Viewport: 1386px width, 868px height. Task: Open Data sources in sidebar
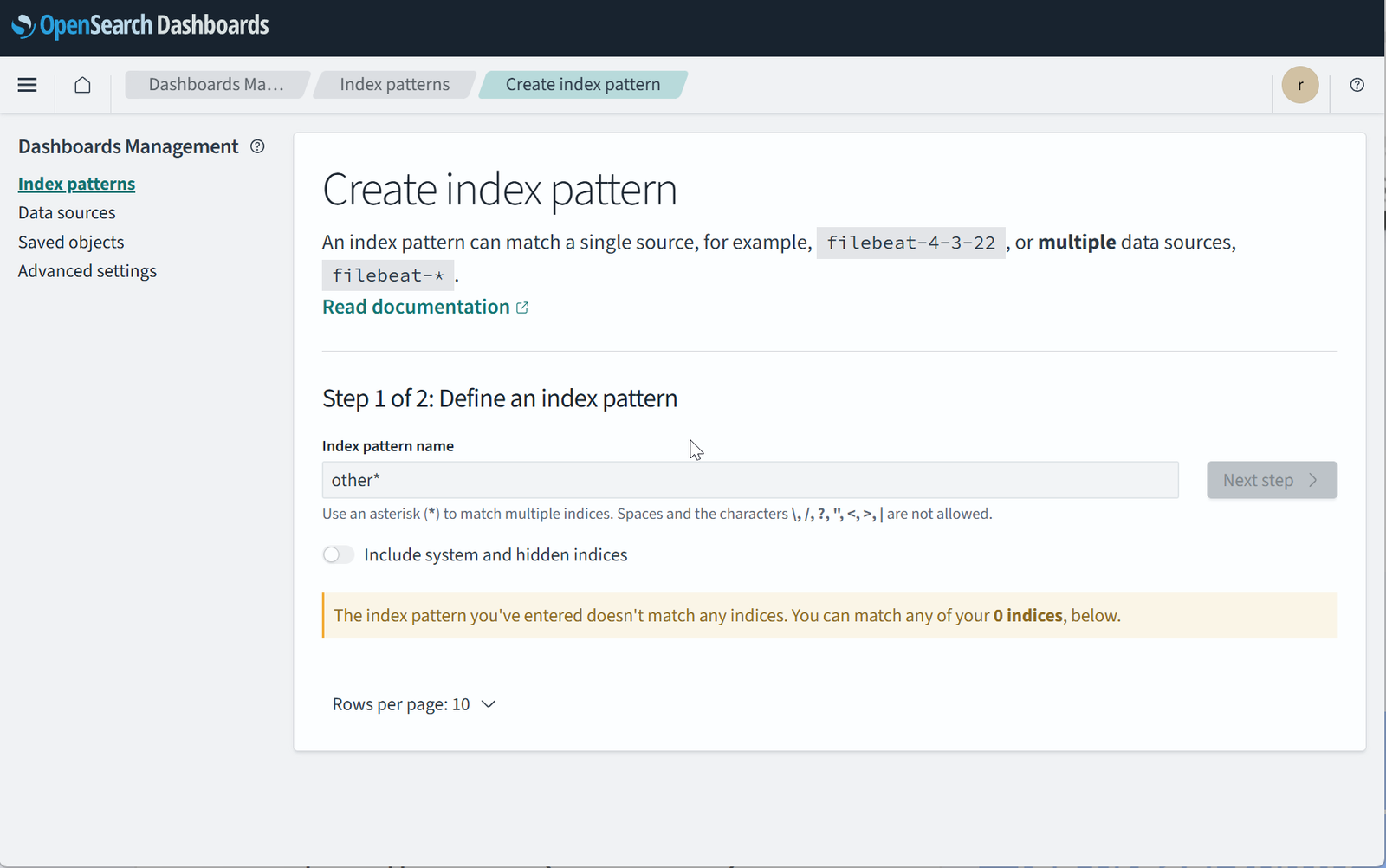click(x=67, y=213)
